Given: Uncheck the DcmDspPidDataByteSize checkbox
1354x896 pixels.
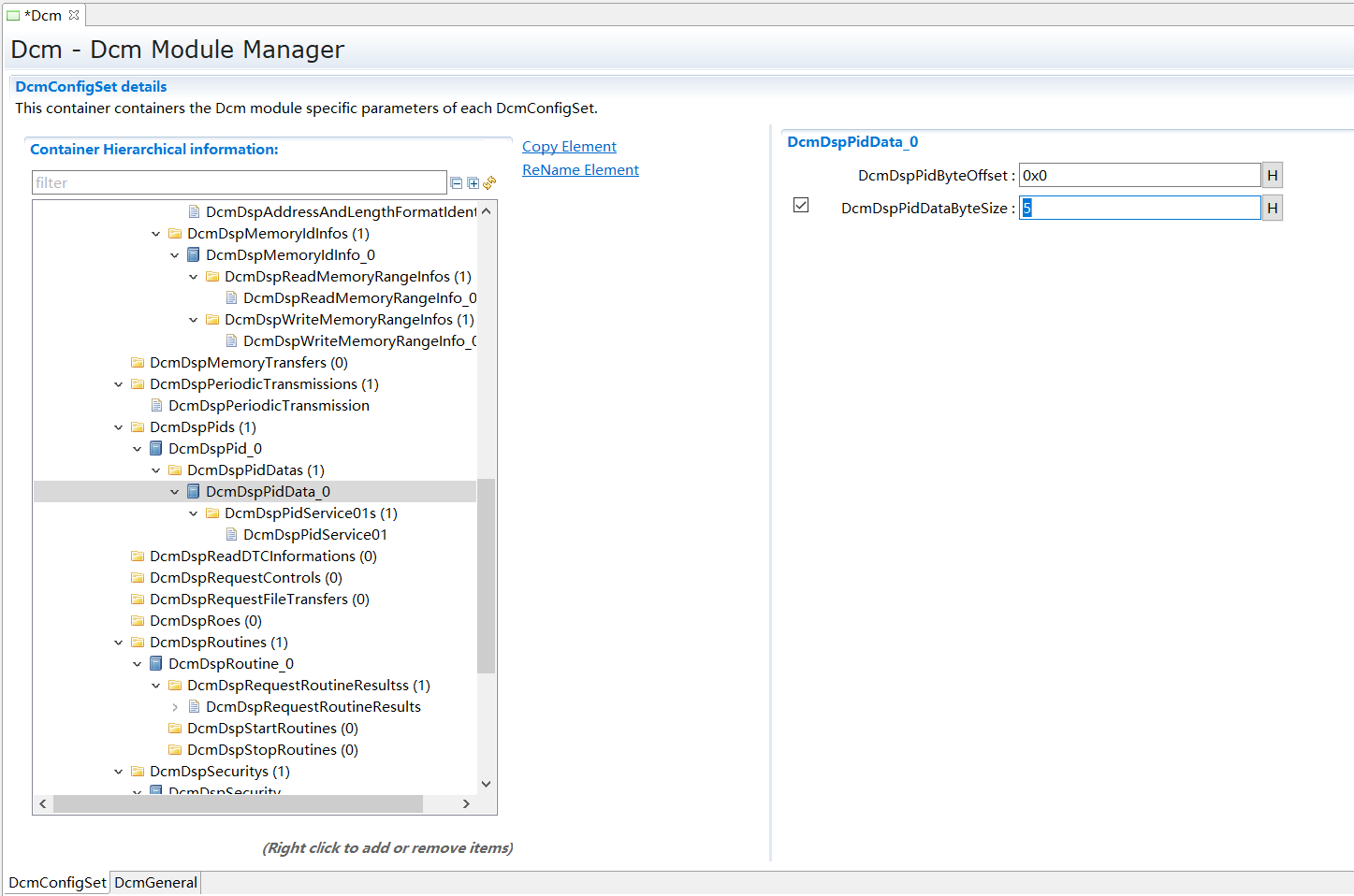Looking at the screenshot, I should coord(801,206).
